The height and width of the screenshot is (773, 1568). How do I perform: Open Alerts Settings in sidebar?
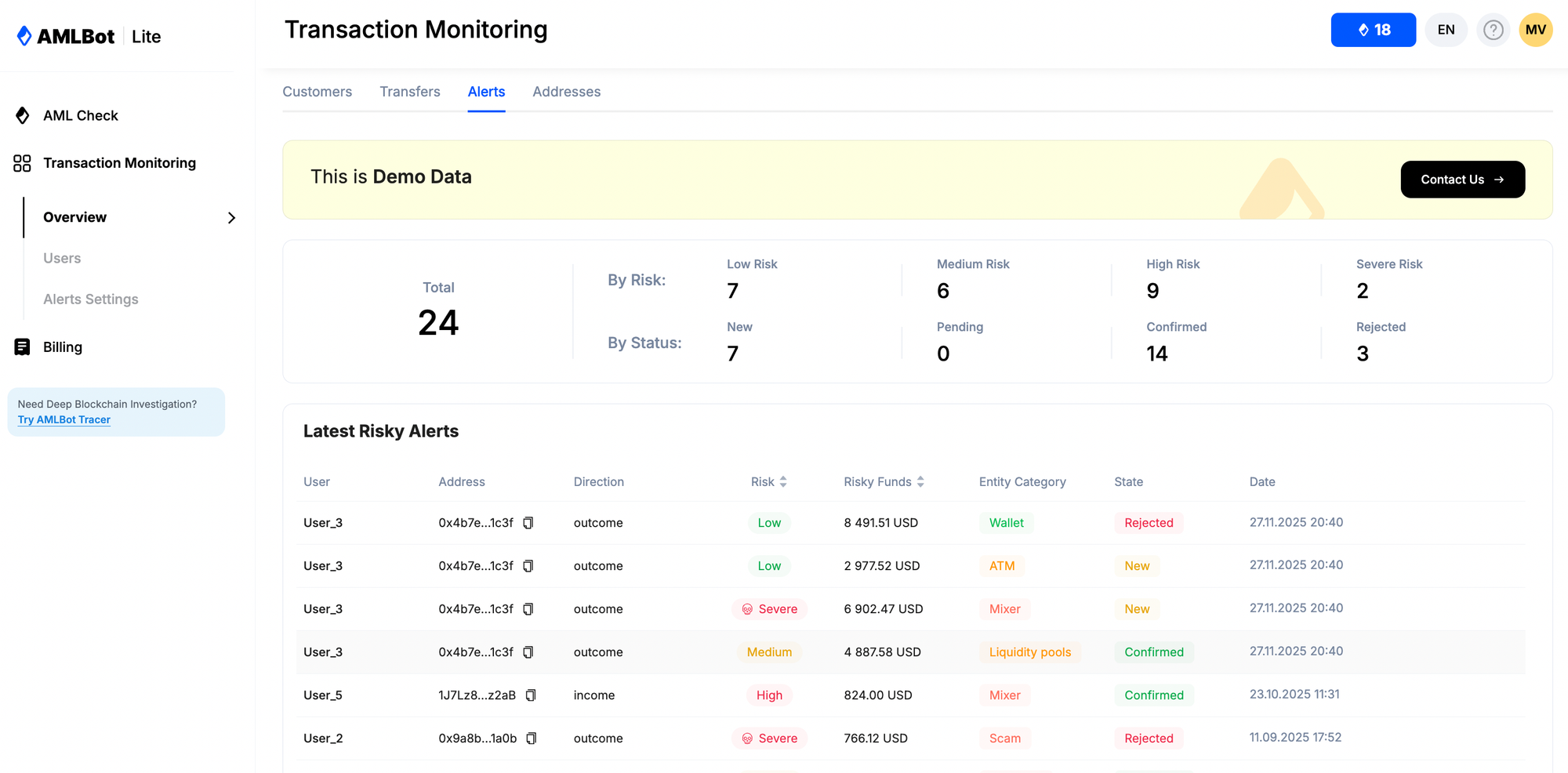[x=91, y=299]
